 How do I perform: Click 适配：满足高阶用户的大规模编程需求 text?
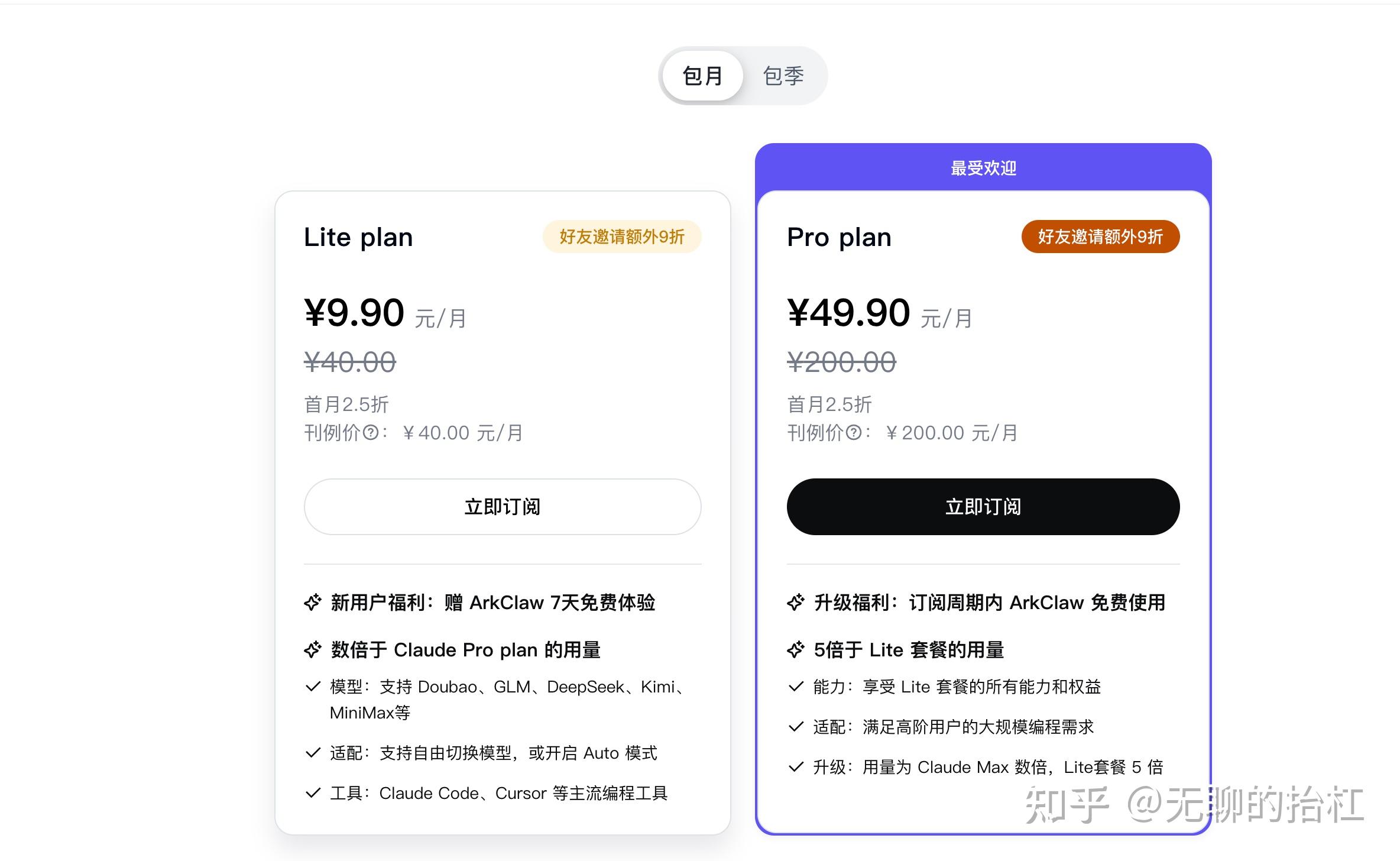click(x=954, y=727)
